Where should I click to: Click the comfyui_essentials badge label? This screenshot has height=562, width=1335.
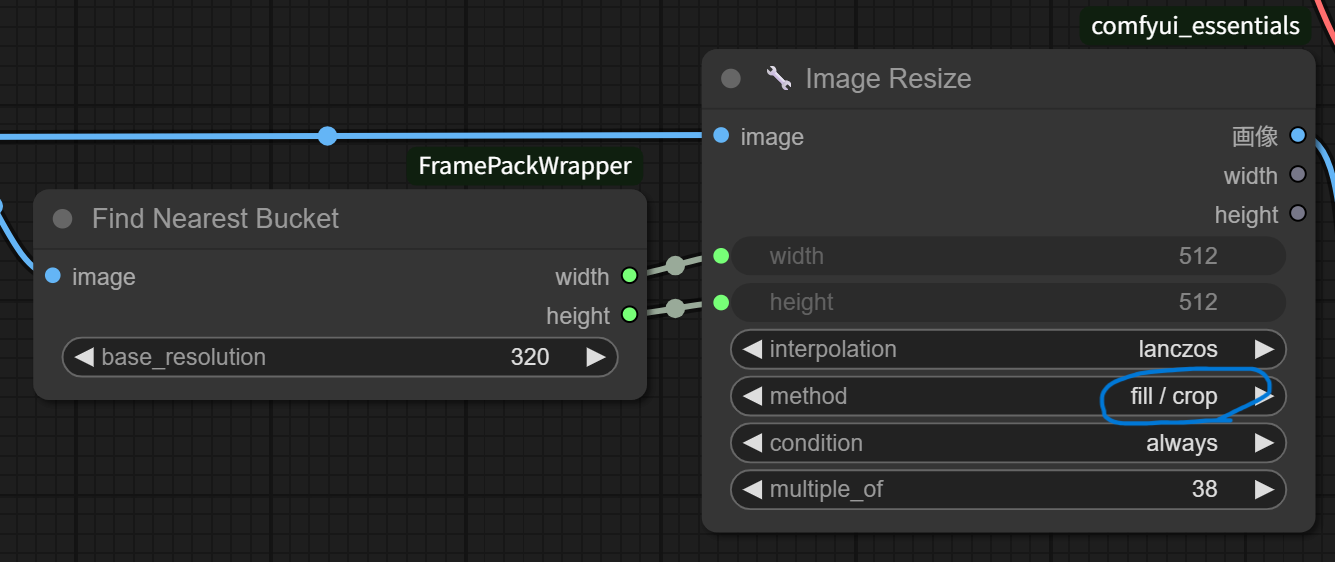pyautogui.click(x=1195, y=26)
